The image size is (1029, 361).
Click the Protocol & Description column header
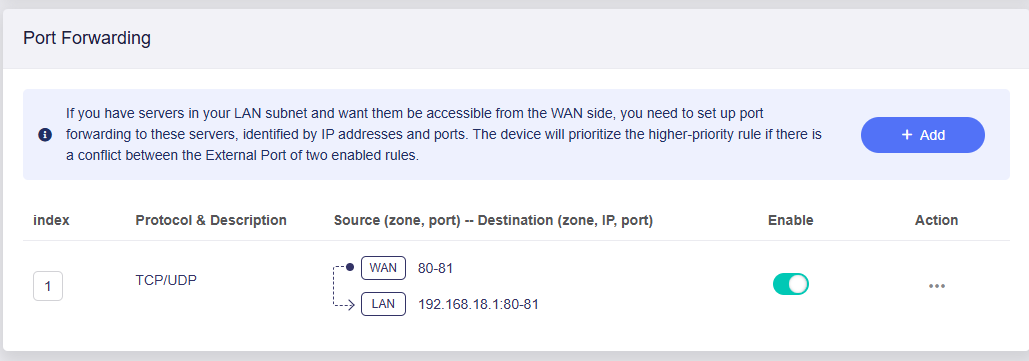211,221
